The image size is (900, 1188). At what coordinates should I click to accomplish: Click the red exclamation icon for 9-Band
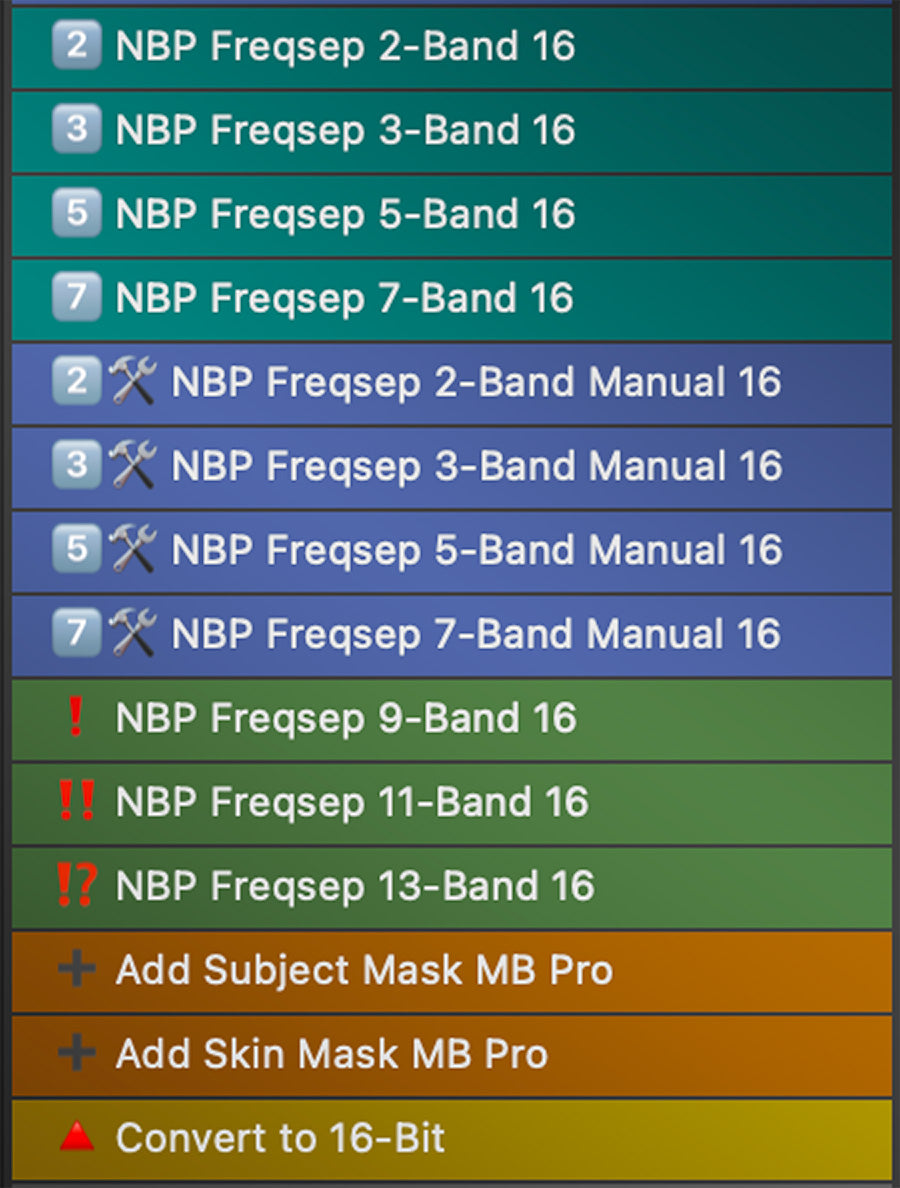(x=76, y=719)
